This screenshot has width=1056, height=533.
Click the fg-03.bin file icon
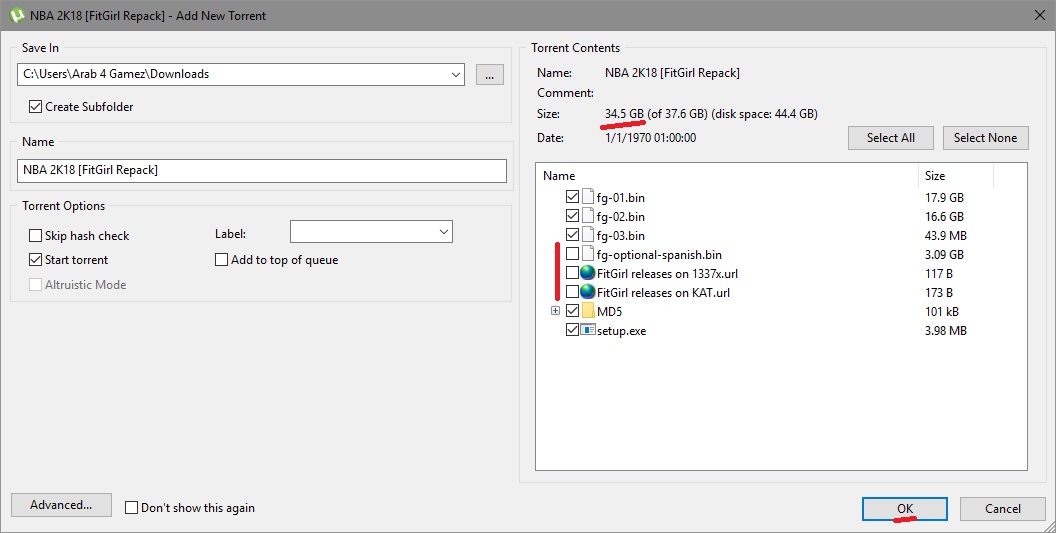[x=588, y=236]
